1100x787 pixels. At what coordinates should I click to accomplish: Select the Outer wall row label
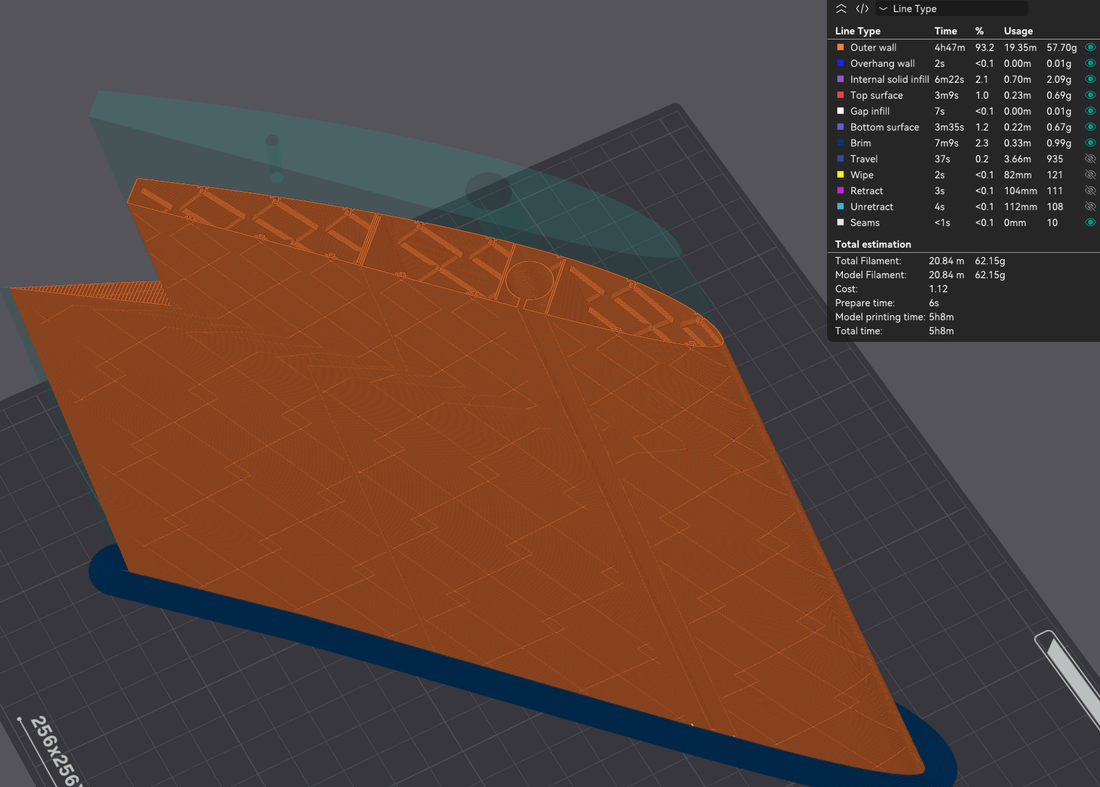coord(873,47)
